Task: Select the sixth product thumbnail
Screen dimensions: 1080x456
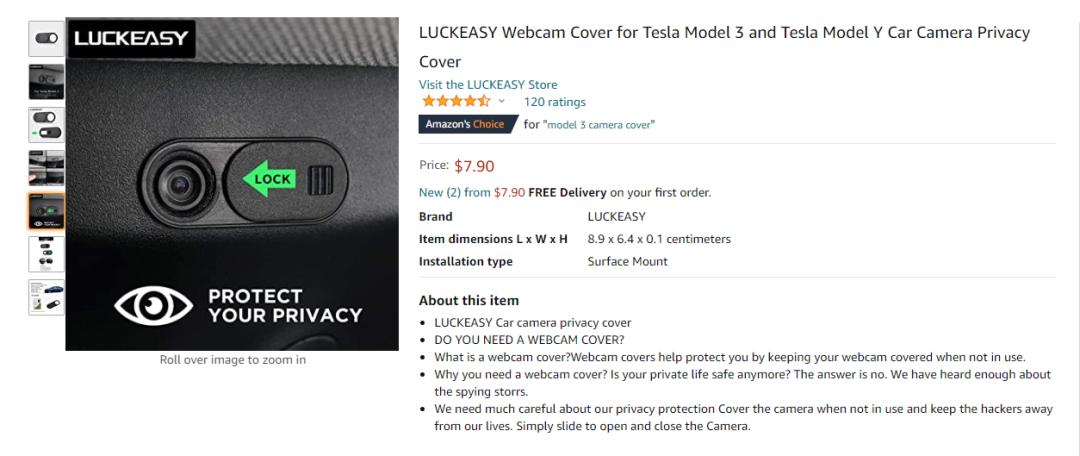Action: tap(46, 254)
